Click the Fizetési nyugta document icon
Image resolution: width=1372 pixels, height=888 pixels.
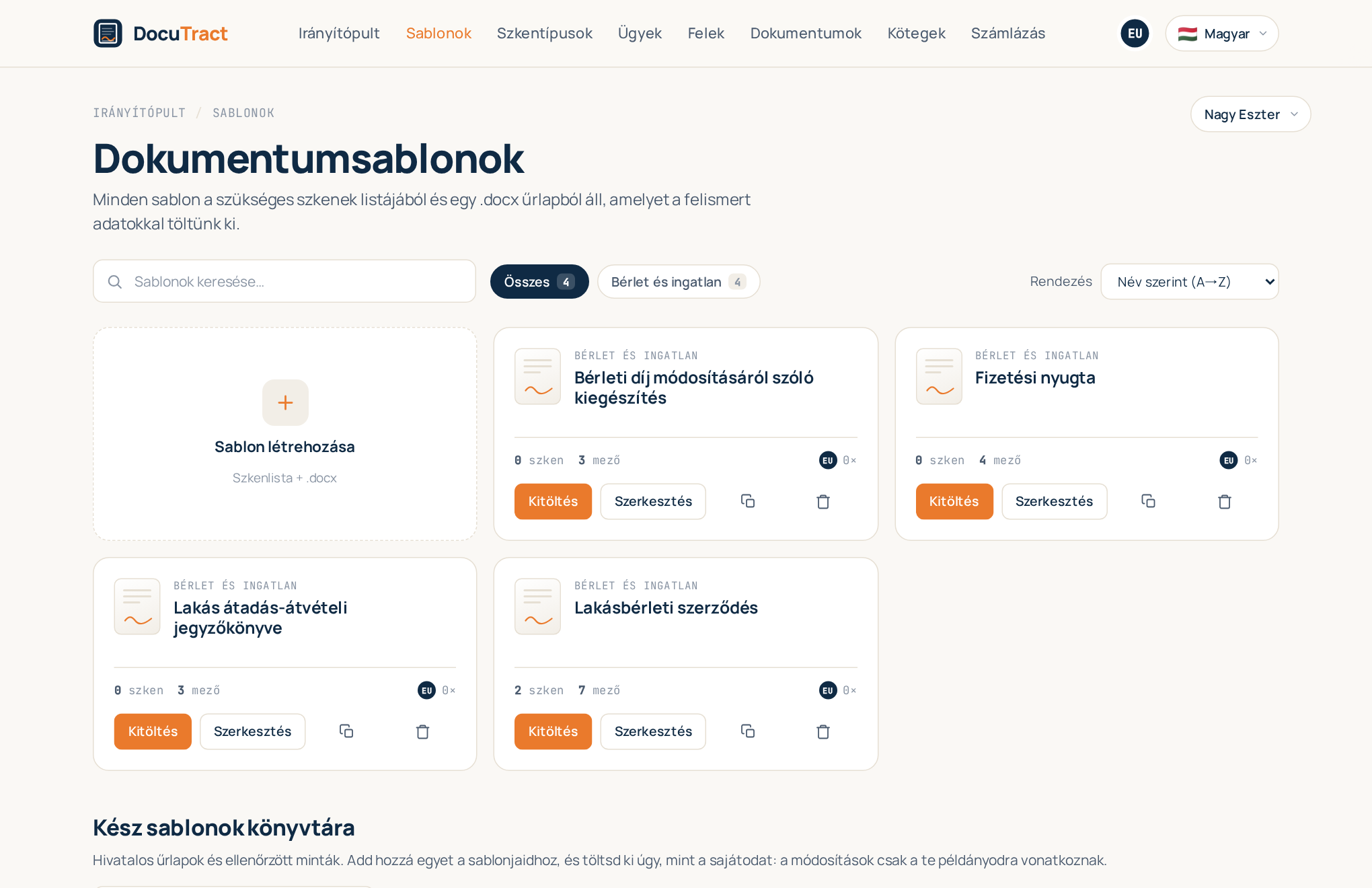coord(939,376)
